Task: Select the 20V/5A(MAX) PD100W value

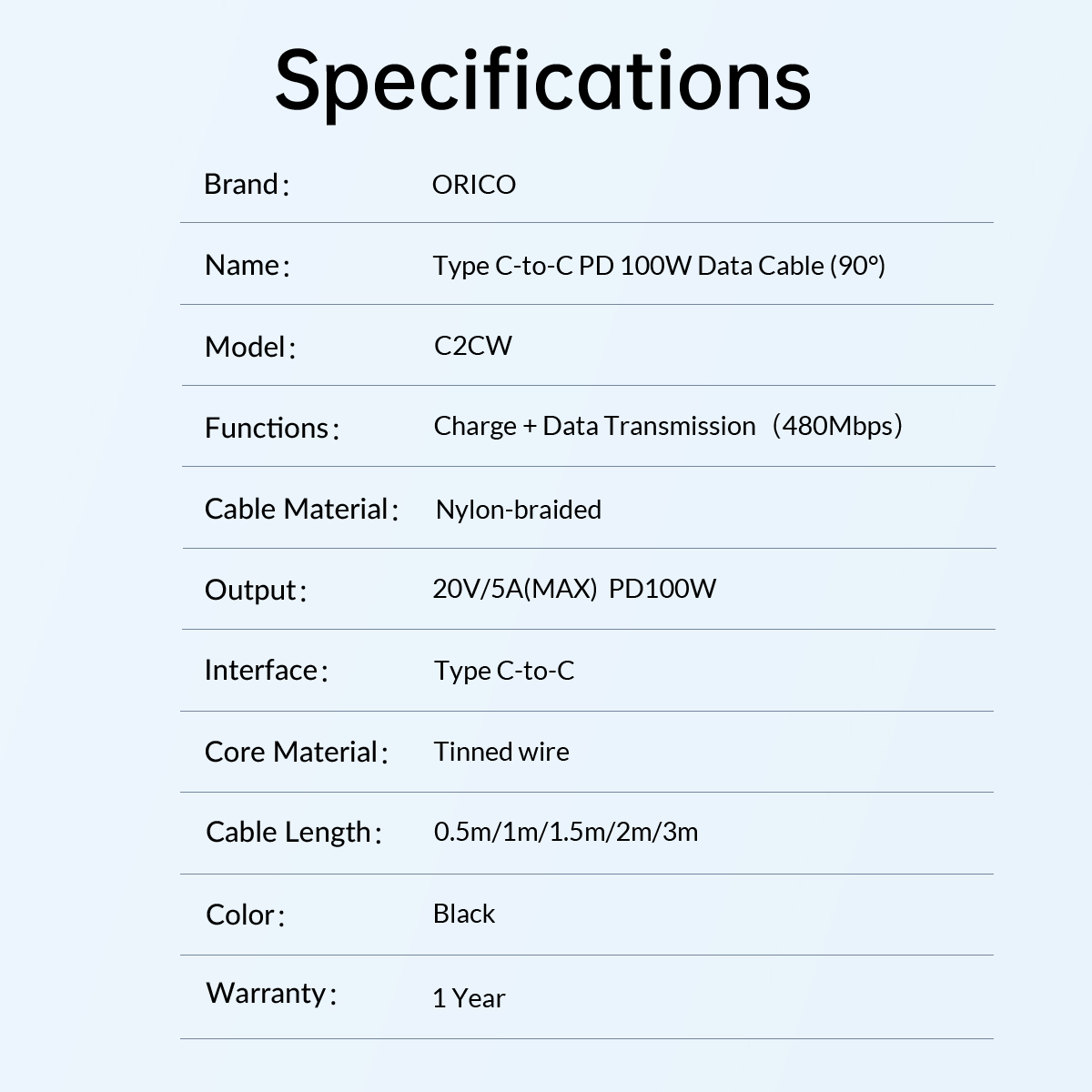Action: tap(574, 589)
